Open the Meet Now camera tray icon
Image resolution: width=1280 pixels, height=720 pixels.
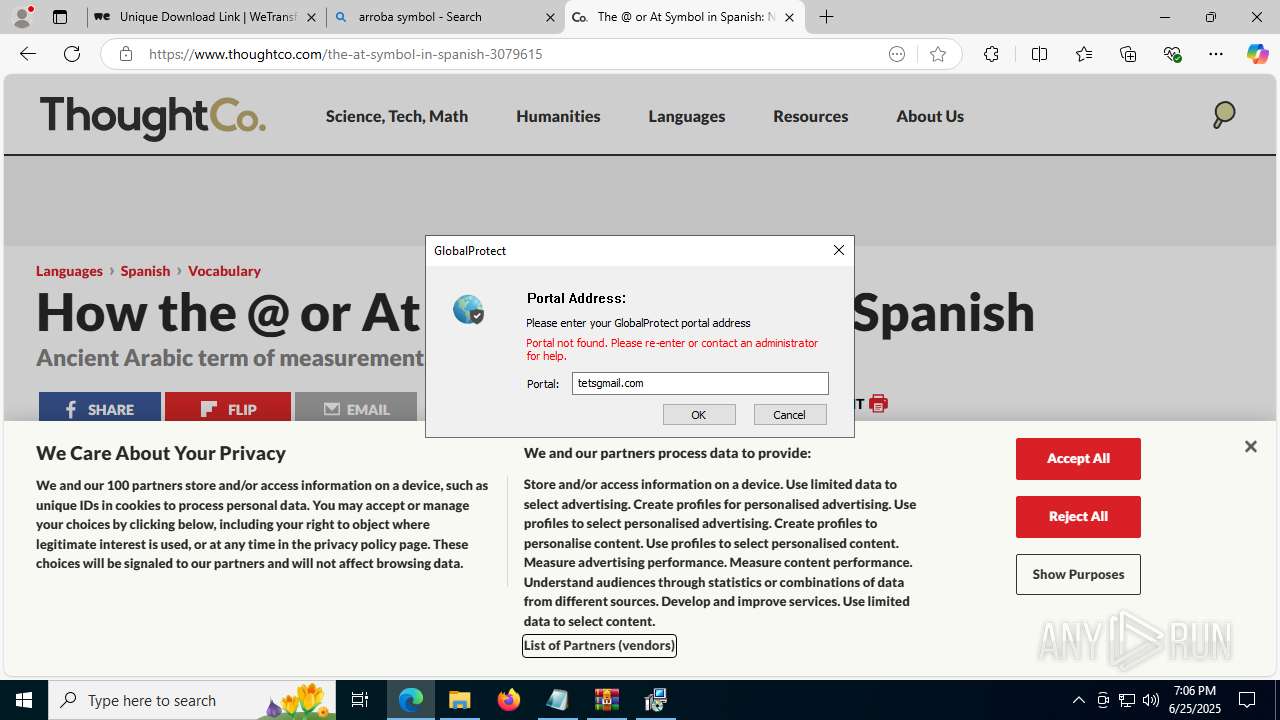tap(1103, 700)
